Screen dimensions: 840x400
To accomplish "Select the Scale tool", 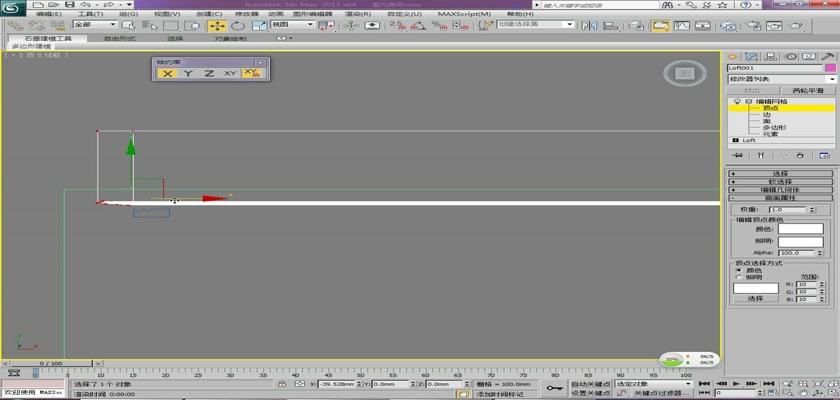I will pyautogui.click(x=259, y=26).
